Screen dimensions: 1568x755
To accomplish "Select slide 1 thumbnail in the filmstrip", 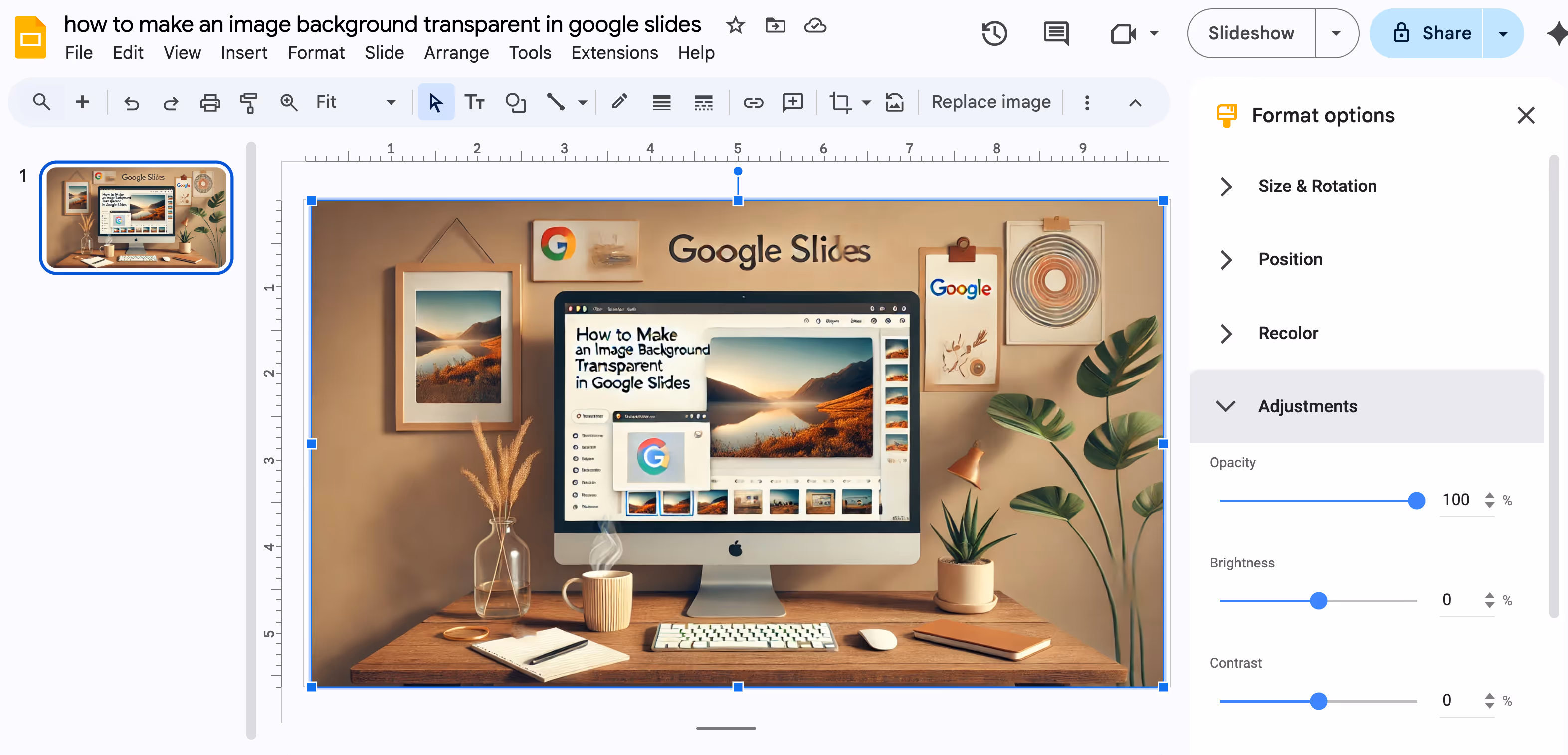I will (x=135, y=217).
